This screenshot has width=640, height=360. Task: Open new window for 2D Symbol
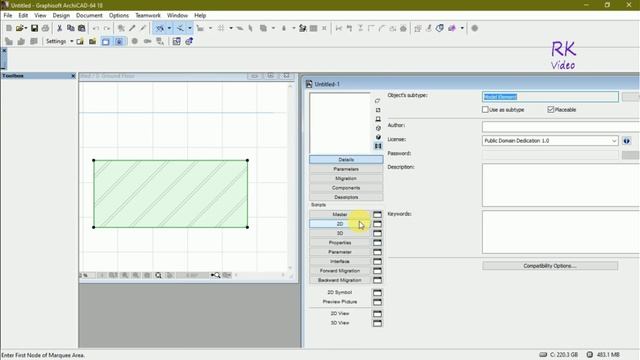(377, 293)
